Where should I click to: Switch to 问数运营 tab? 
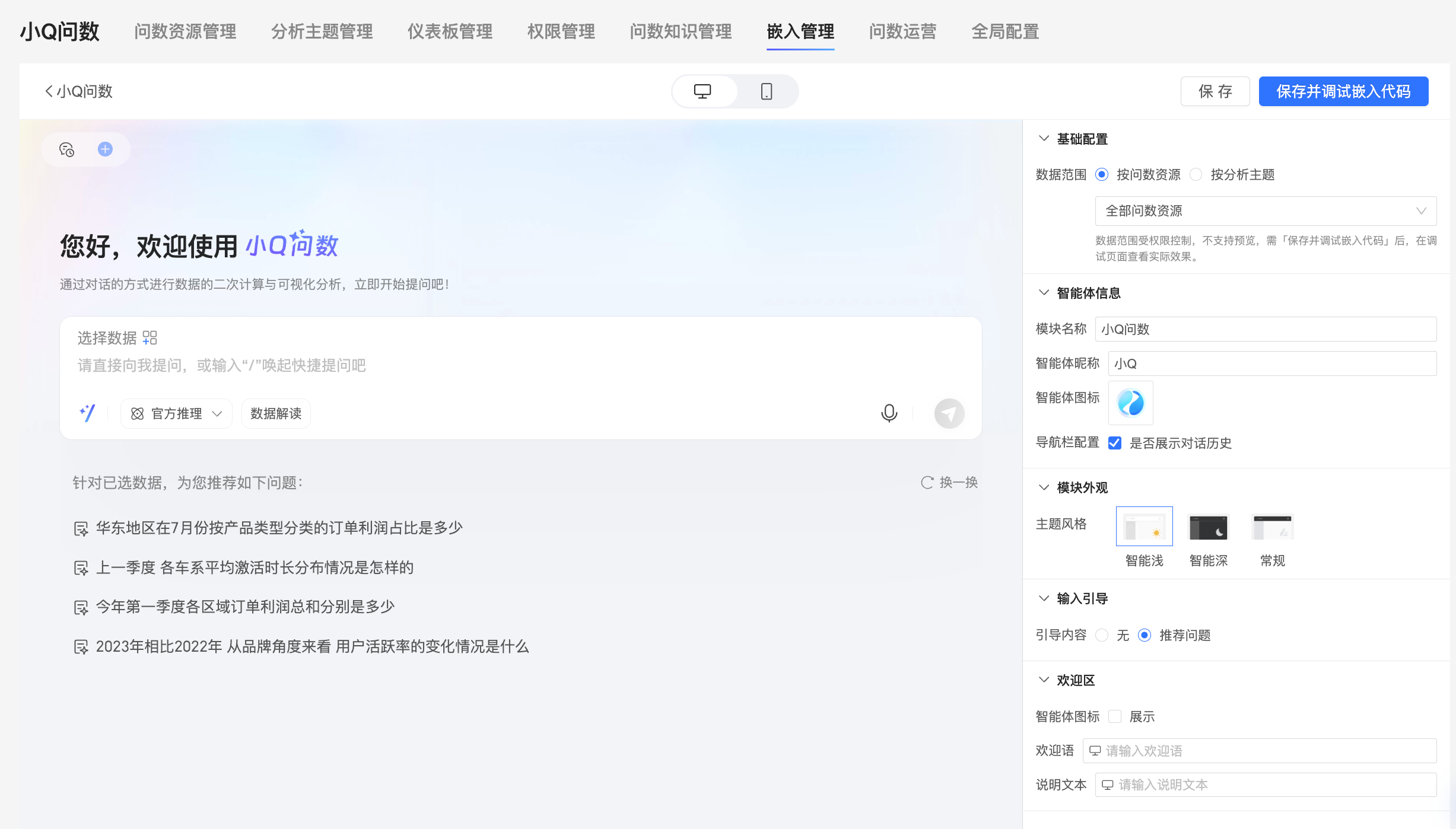point(902,31)
